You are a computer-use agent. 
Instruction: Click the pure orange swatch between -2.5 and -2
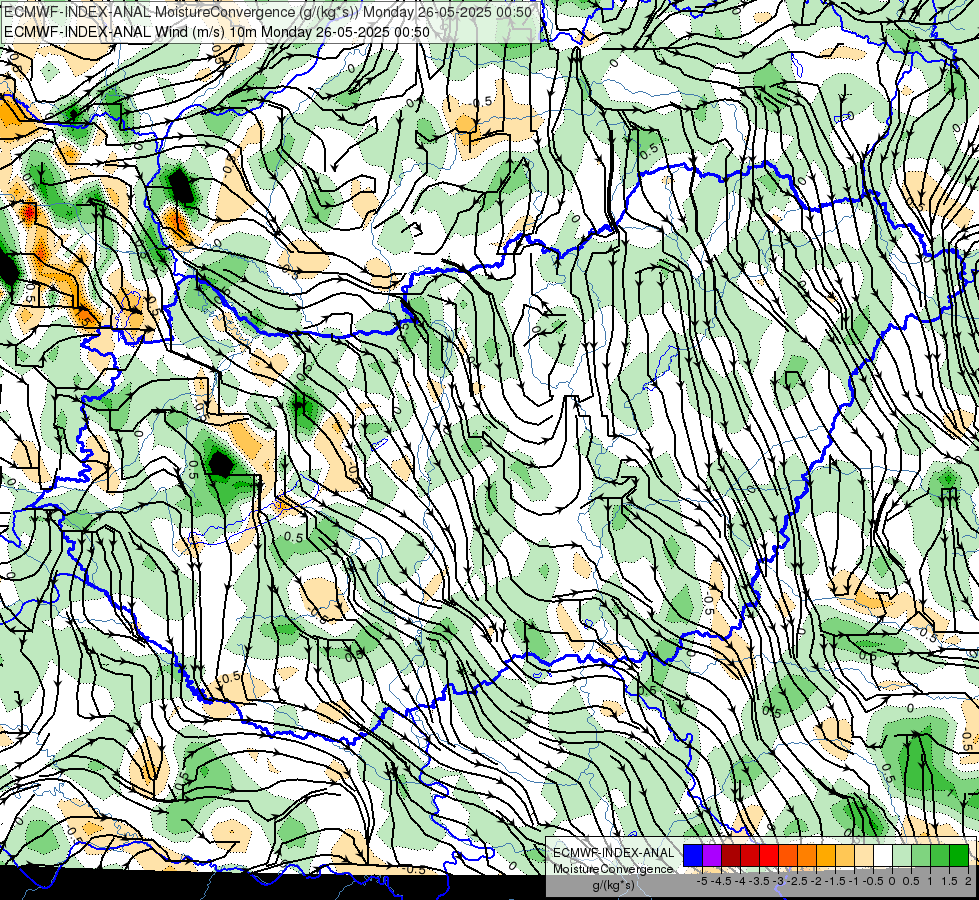click(x=807, y=855)
